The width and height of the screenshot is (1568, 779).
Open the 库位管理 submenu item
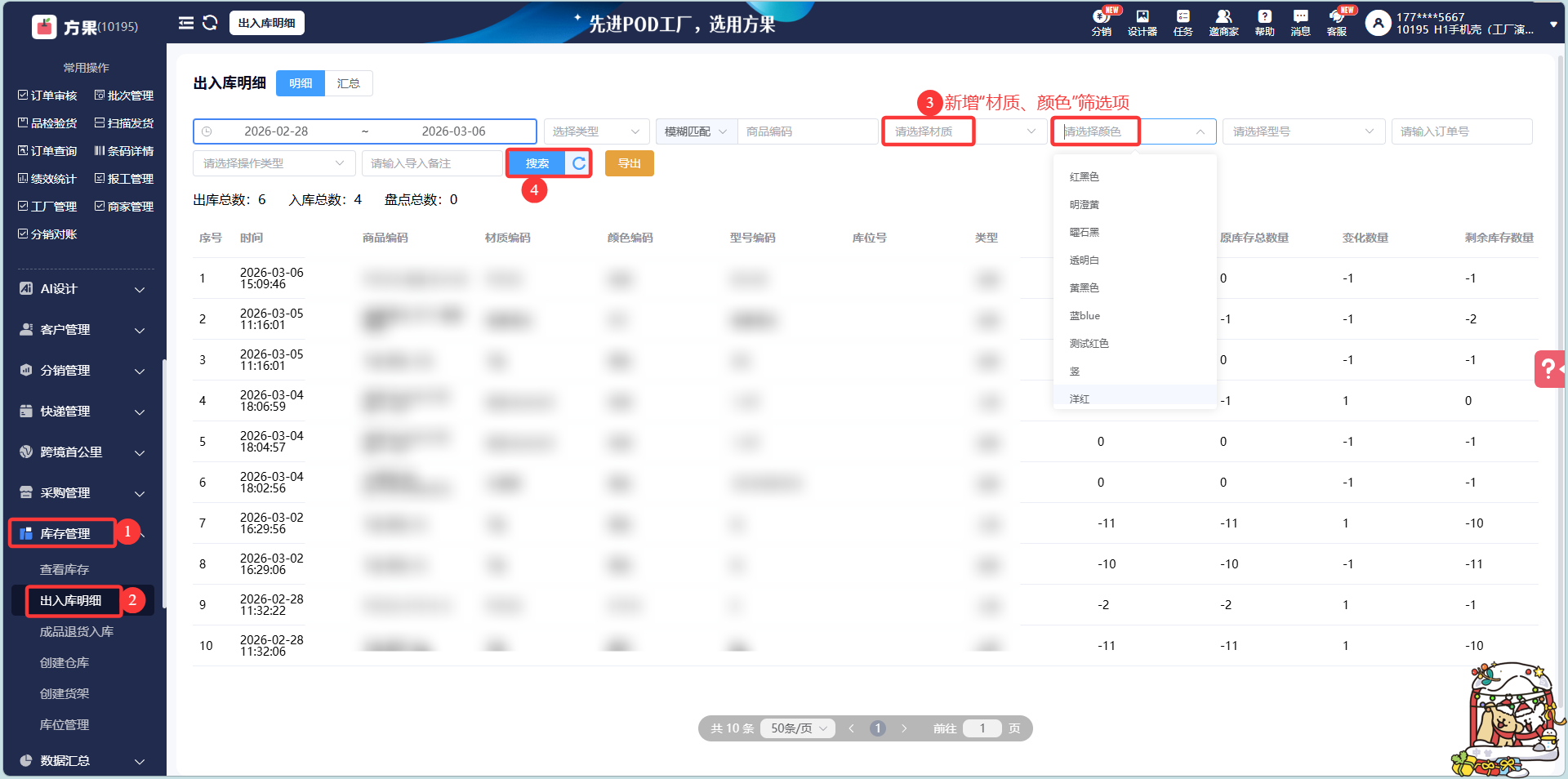[65, 725]
